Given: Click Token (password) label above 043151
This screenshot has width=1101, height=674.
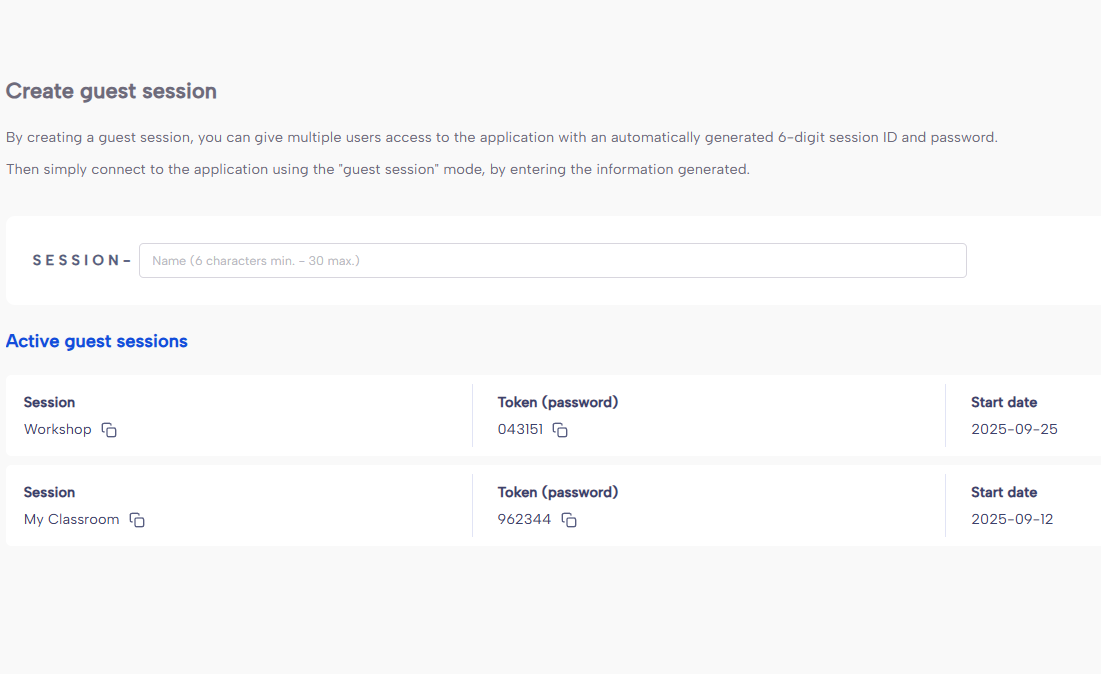Looking at the screenshot, I should [x=558, y=402].
